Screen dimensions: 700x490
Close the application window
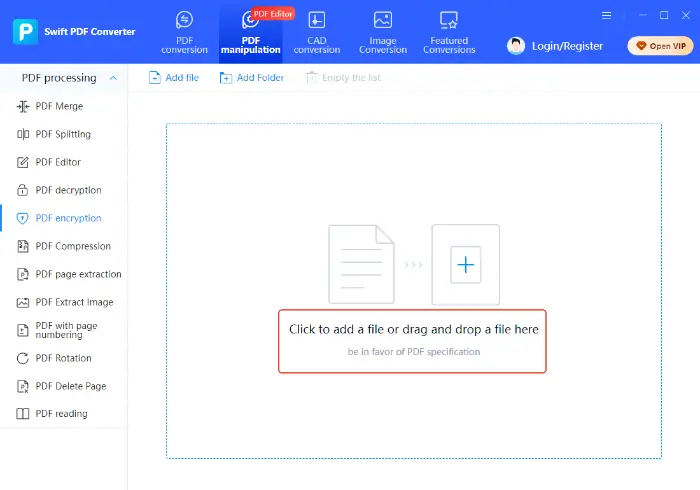click(x=686, y=15)
